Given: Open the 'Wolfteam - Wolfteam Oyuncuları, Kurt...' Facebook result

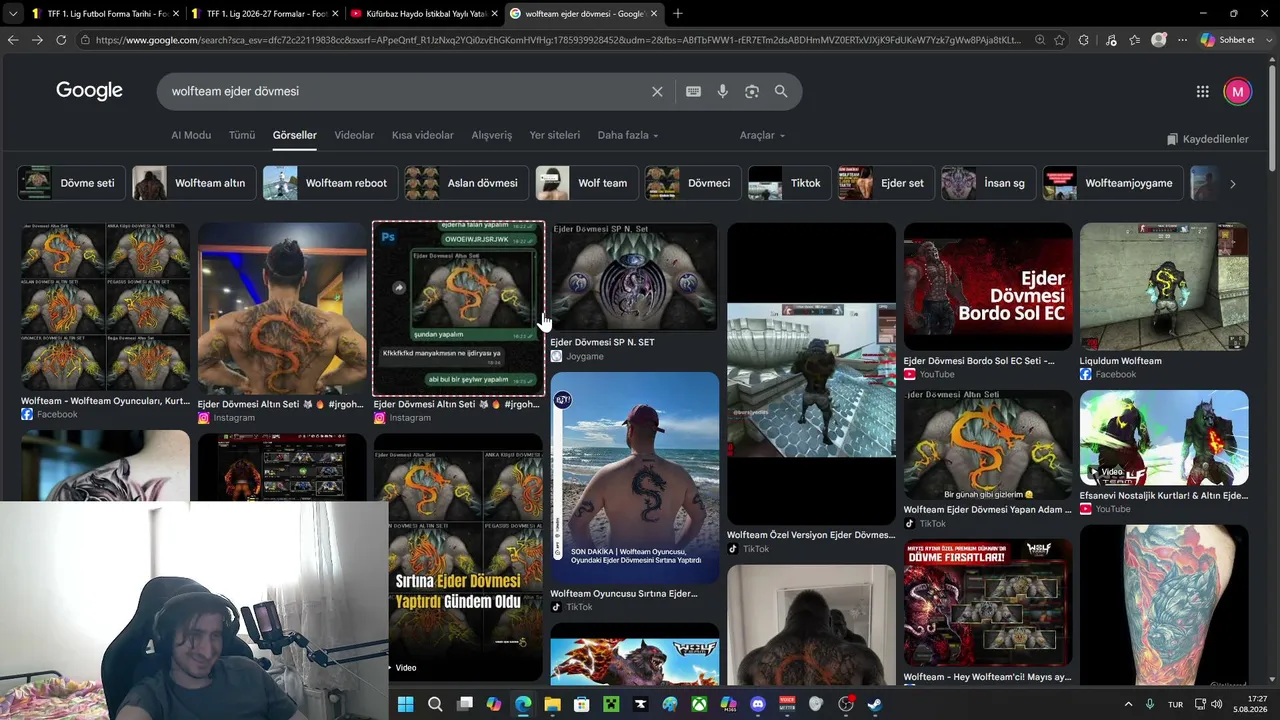Looking at the screenshot, I should point(105,401).
